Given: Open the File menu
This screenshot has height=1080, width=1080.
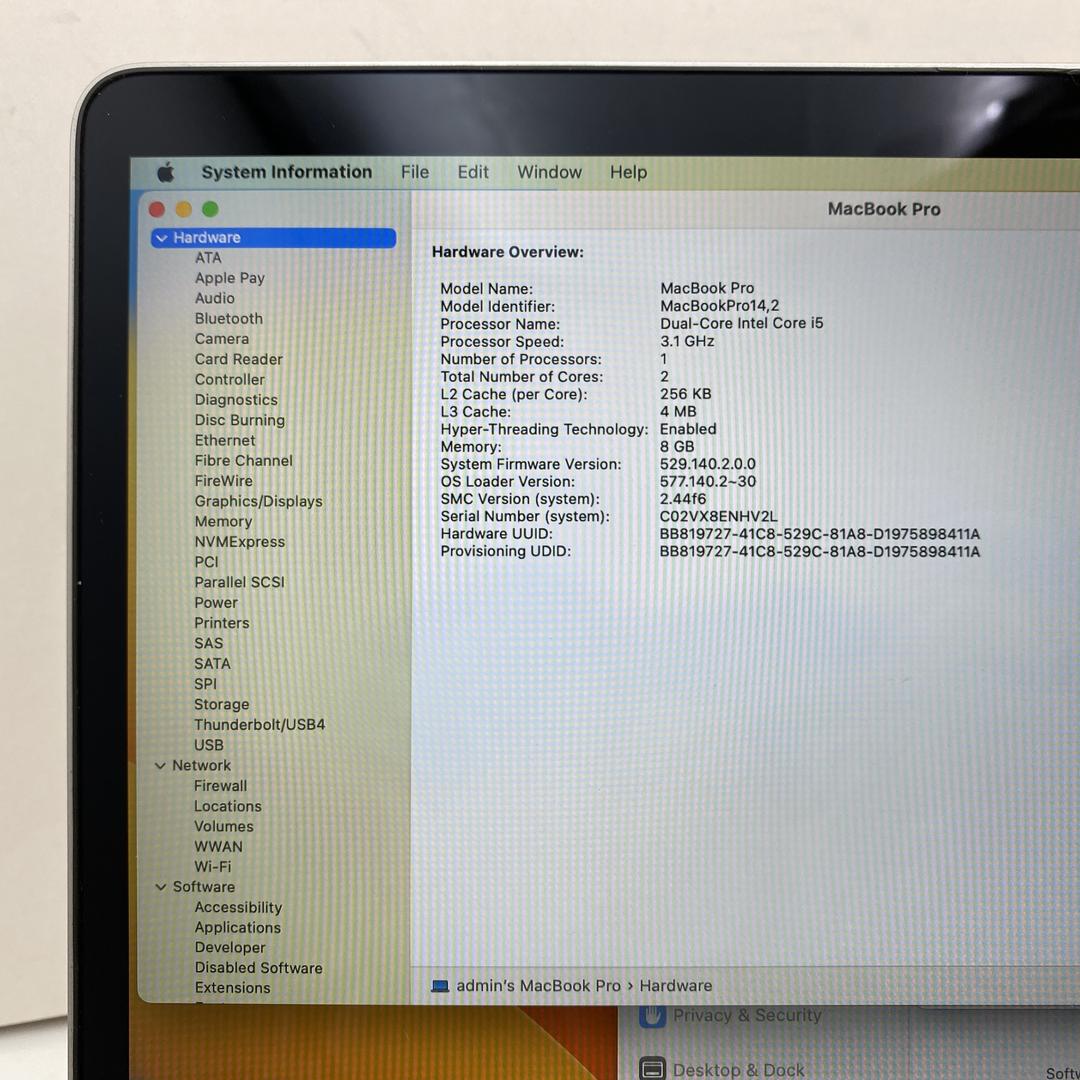Looking at the screenshot, I should click(415, 172).
